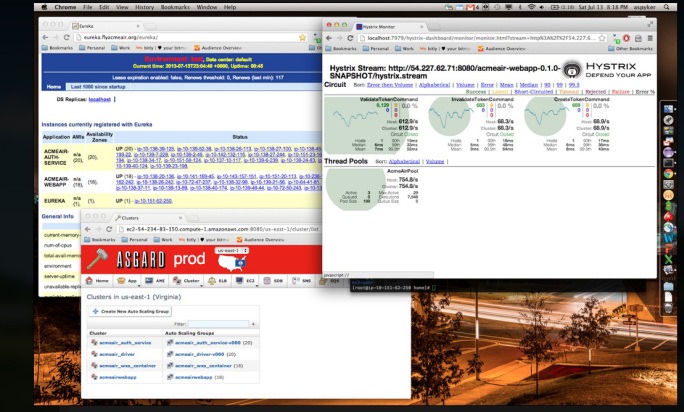Open the Cluster menu in Asgard toolbar
This screenshot has height=412, width=684.
point(187,281)
